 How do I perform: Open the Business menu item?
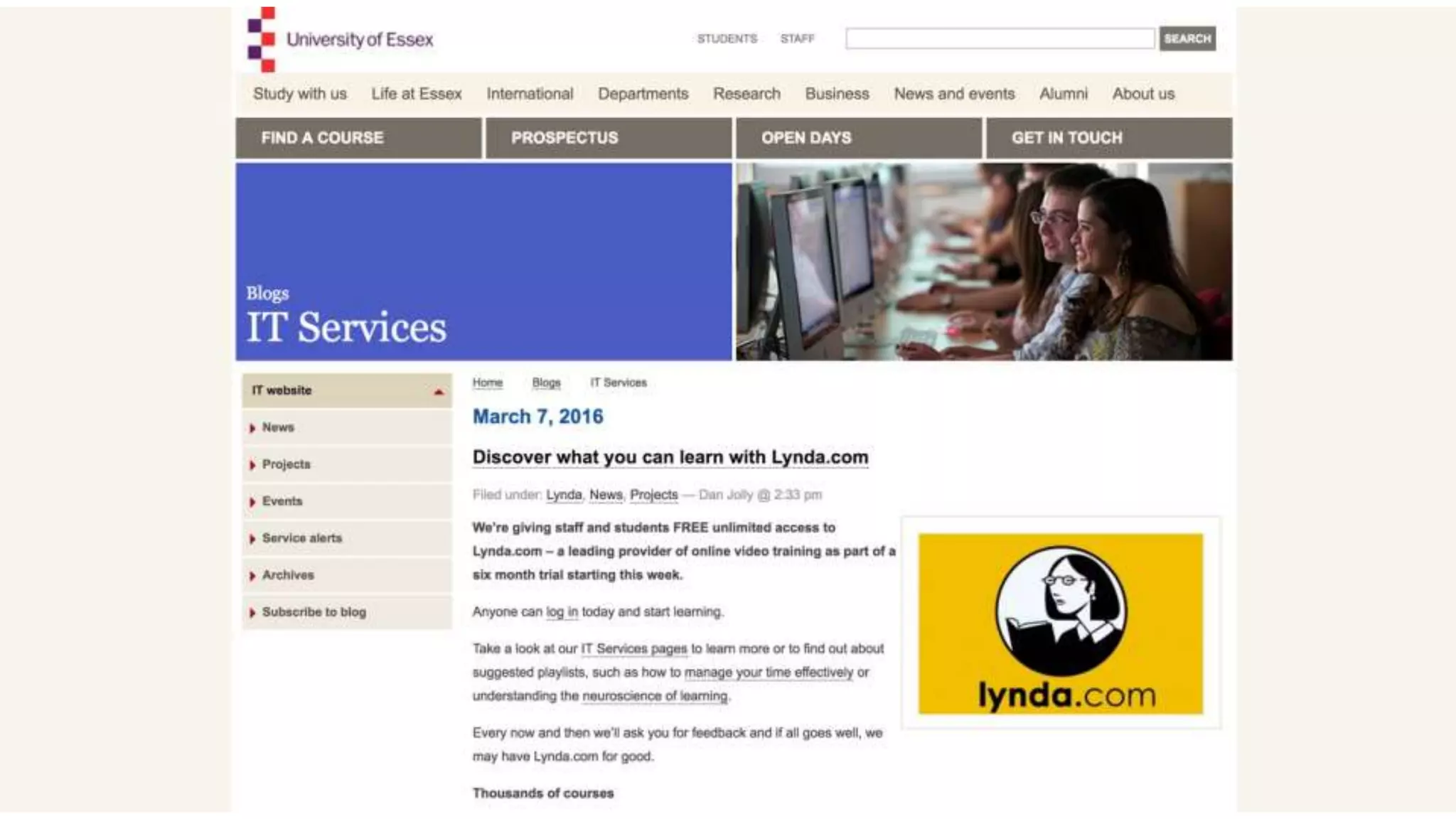(837, 94)
